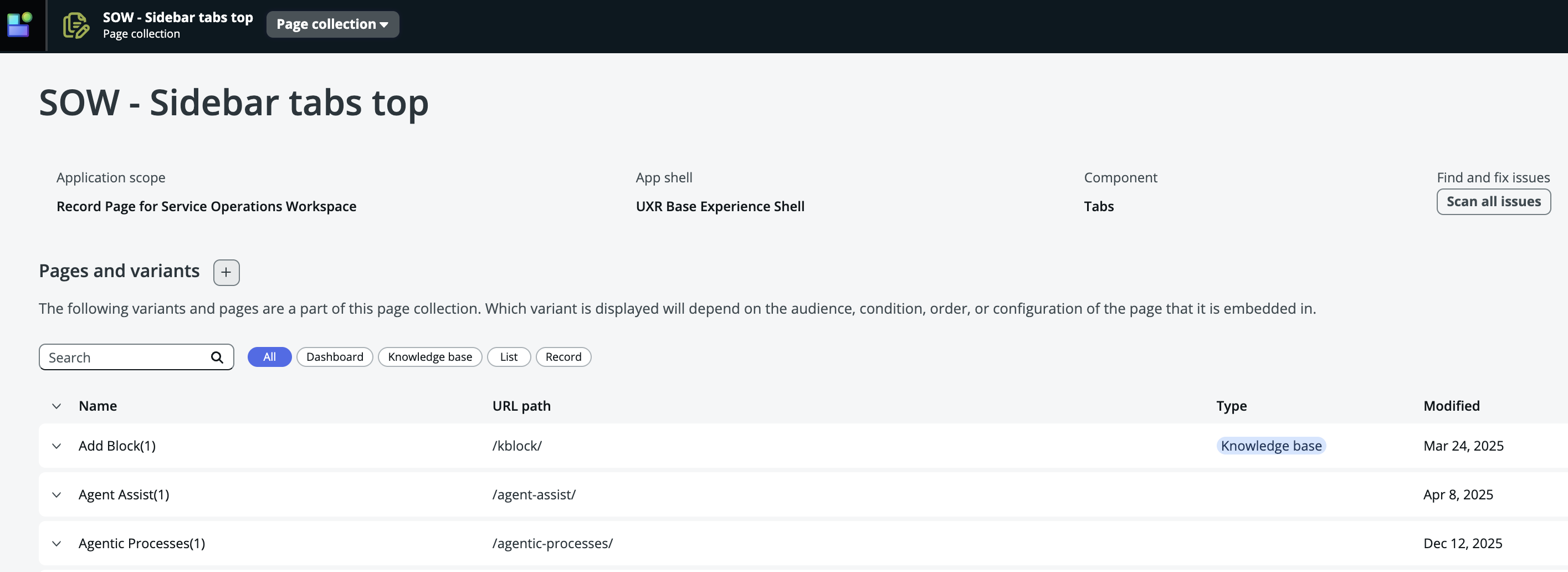The width and height of the screenshot is (1568, 572).
Task: Click the Mar 24, 2025 modified date
Action: pos(1463,446)
